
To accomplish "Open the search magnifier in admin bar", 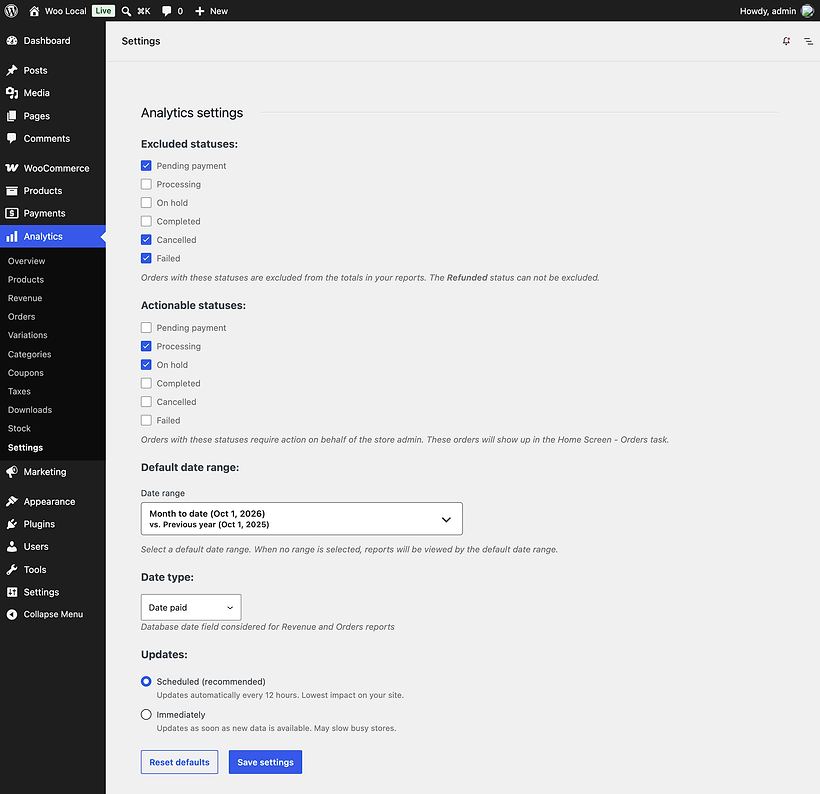I will point(126,11).
